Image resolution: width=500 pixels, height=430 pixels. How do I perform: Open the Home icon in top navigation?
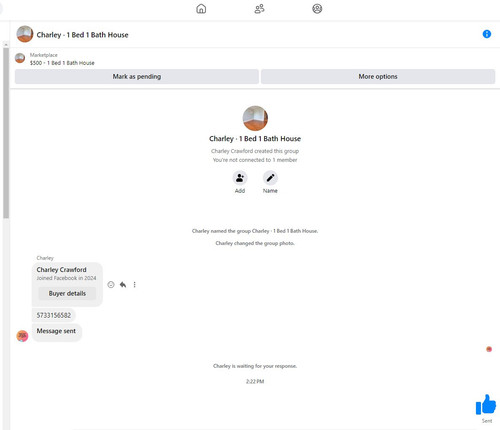[201, 9]
